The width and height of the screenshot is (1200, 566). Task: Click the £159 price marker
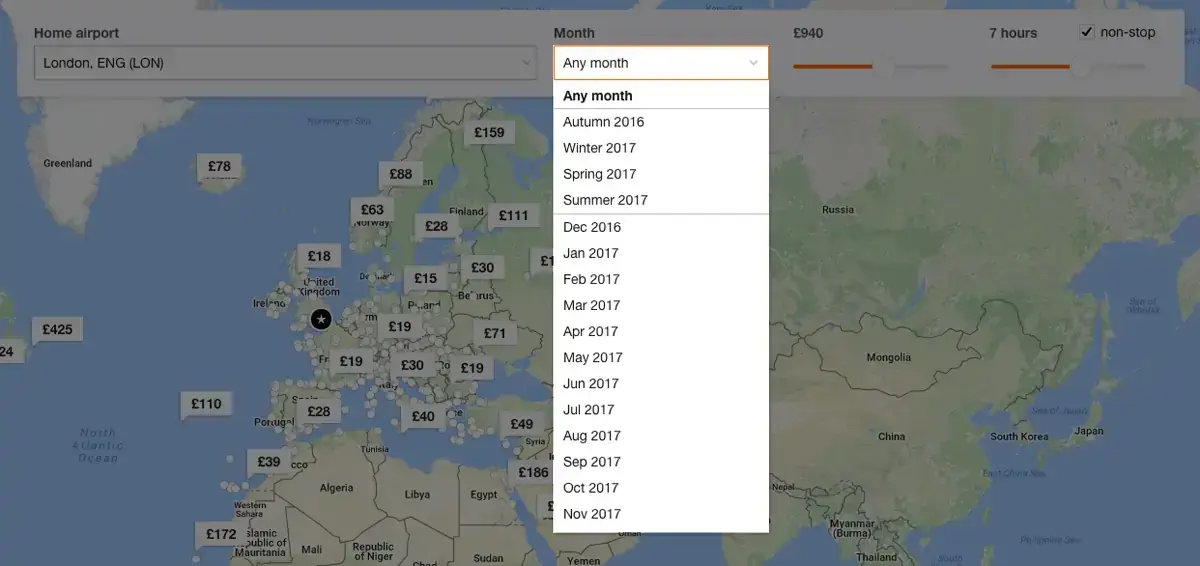click(x=489, y=132)
